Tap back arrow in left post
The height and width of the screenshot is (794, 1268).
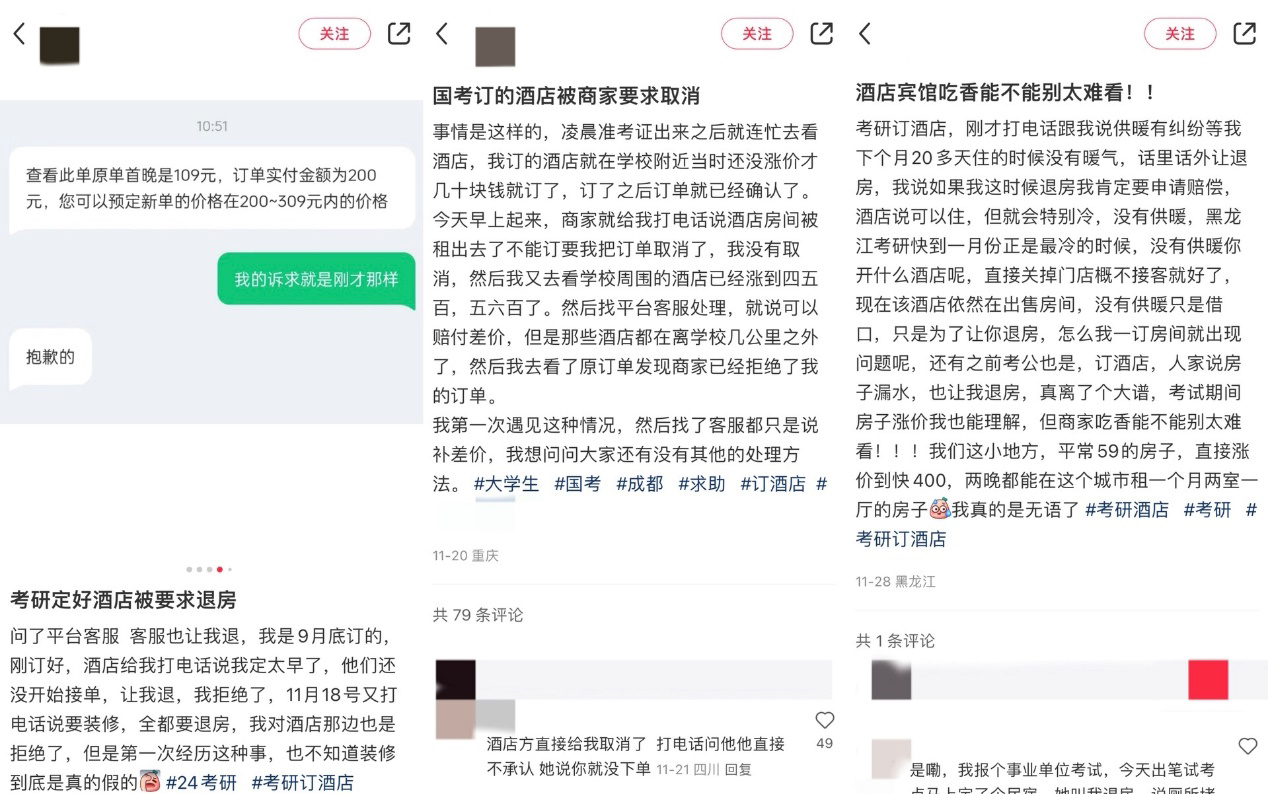tap(18, 34)
